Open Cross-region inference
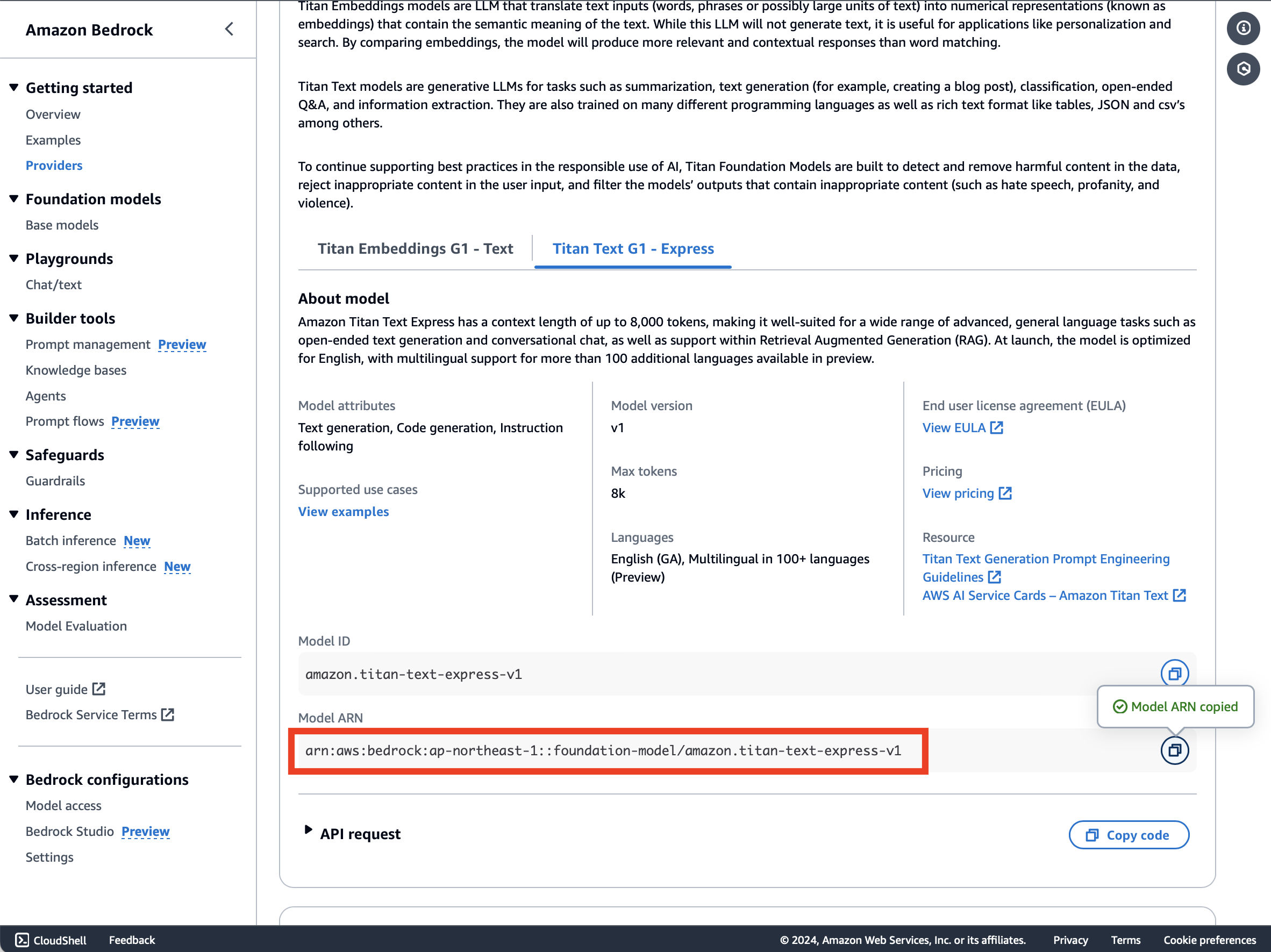Viewport: 1271px width, 952px height. (91, 567)
